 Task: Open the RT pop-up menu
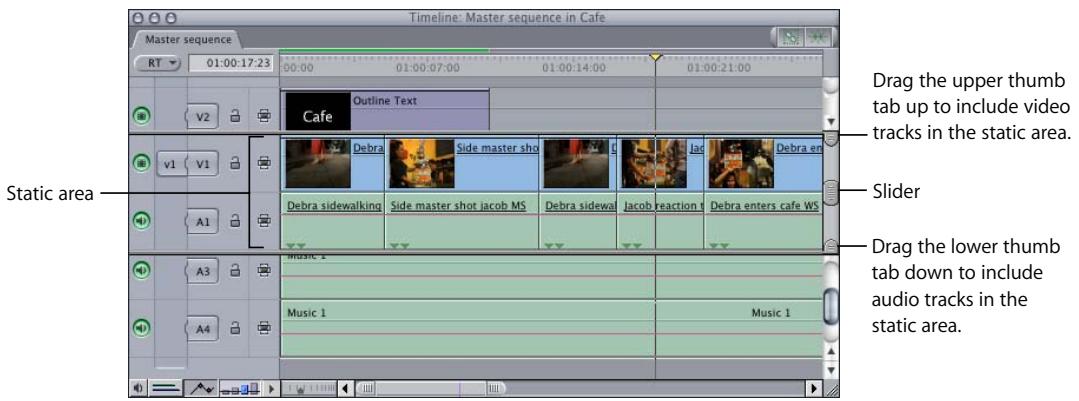pos(156,63)
